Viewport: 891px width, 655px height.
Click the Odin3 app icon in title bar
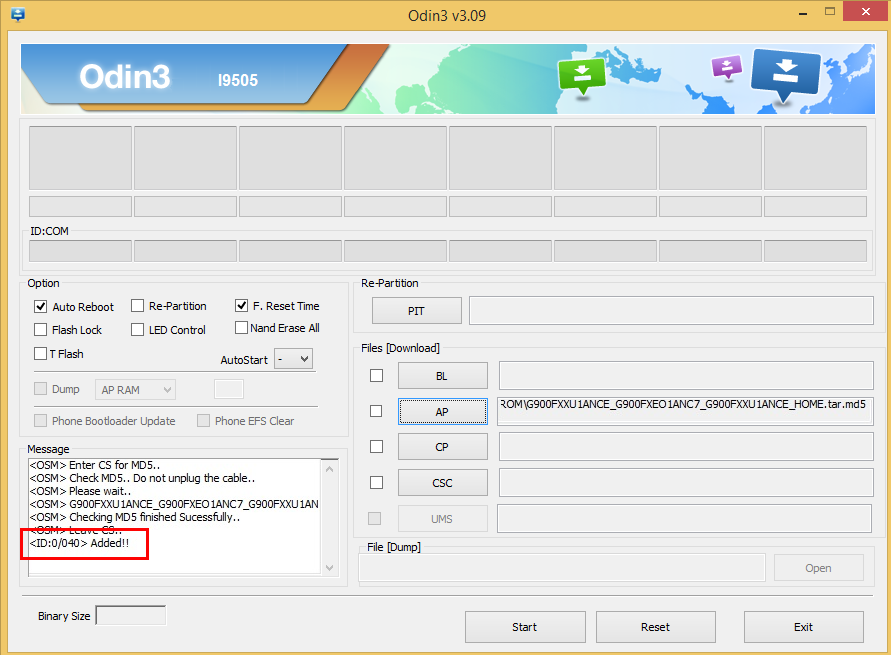tap(18, 15)
